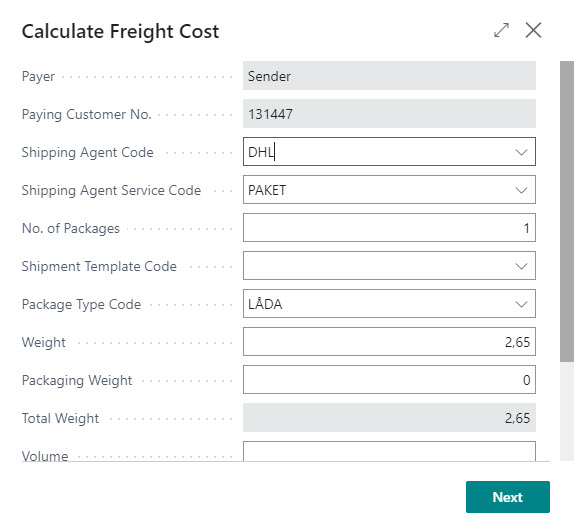Select the No. of Packages field
The height and width of the screenshot is (526, 574).
389,228
